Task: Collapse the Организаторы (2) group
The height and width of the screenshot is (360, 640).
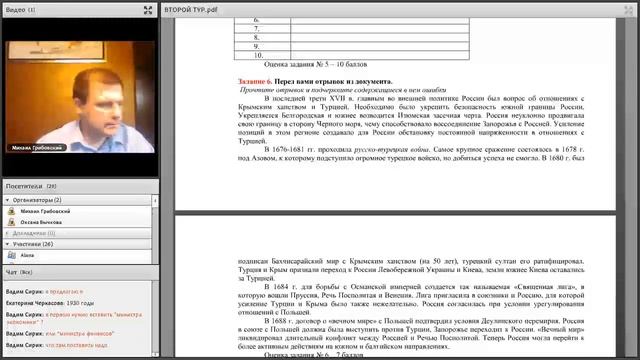Action: (7, 200)
